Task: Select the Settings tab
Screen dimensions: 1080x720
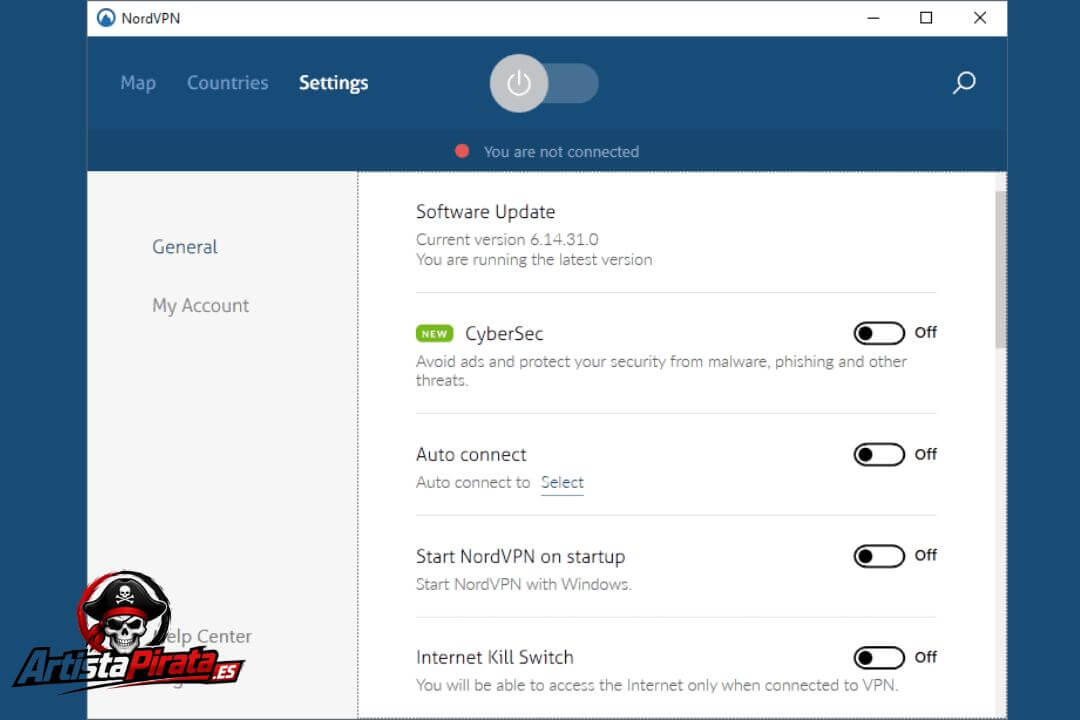Action: [333, 83]
